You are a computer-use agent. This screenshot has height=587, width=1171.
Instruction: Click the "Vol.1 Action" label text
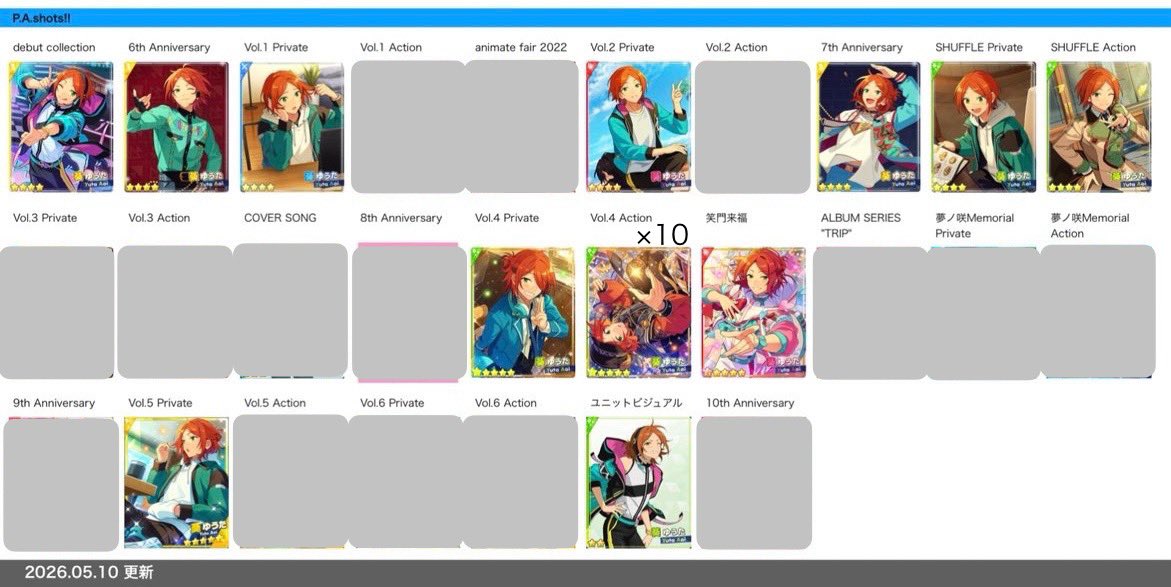tap(391, 47)
